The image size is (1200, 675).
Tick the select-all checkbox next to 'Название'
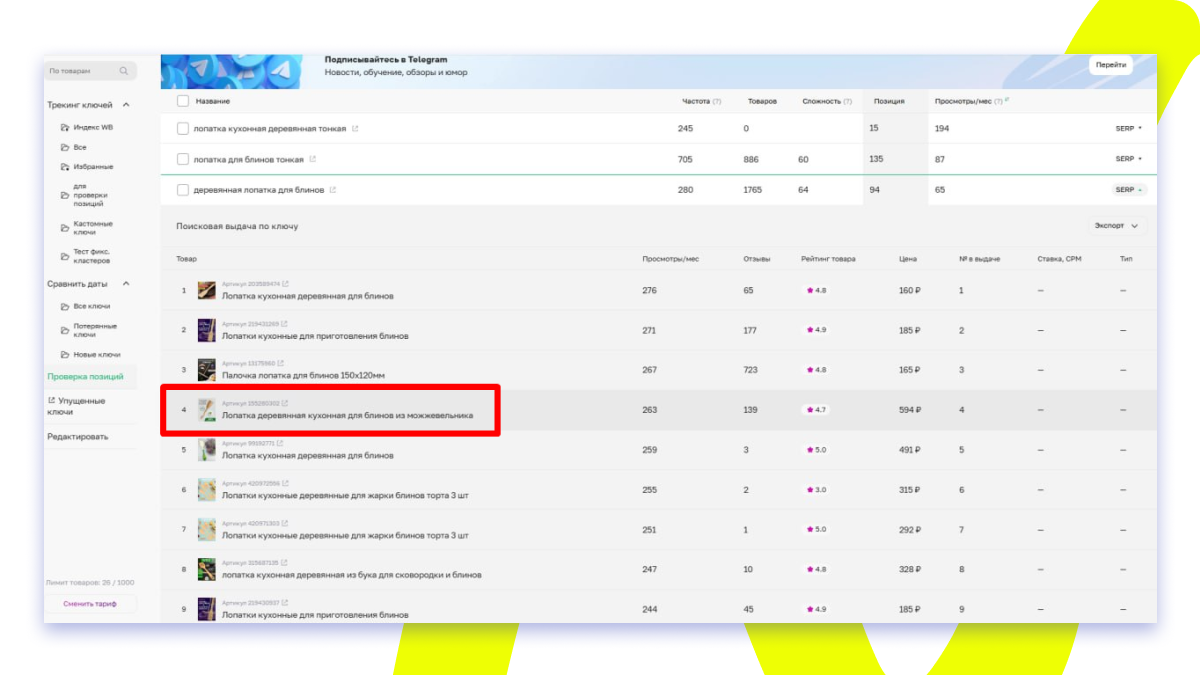click(183, 101)
